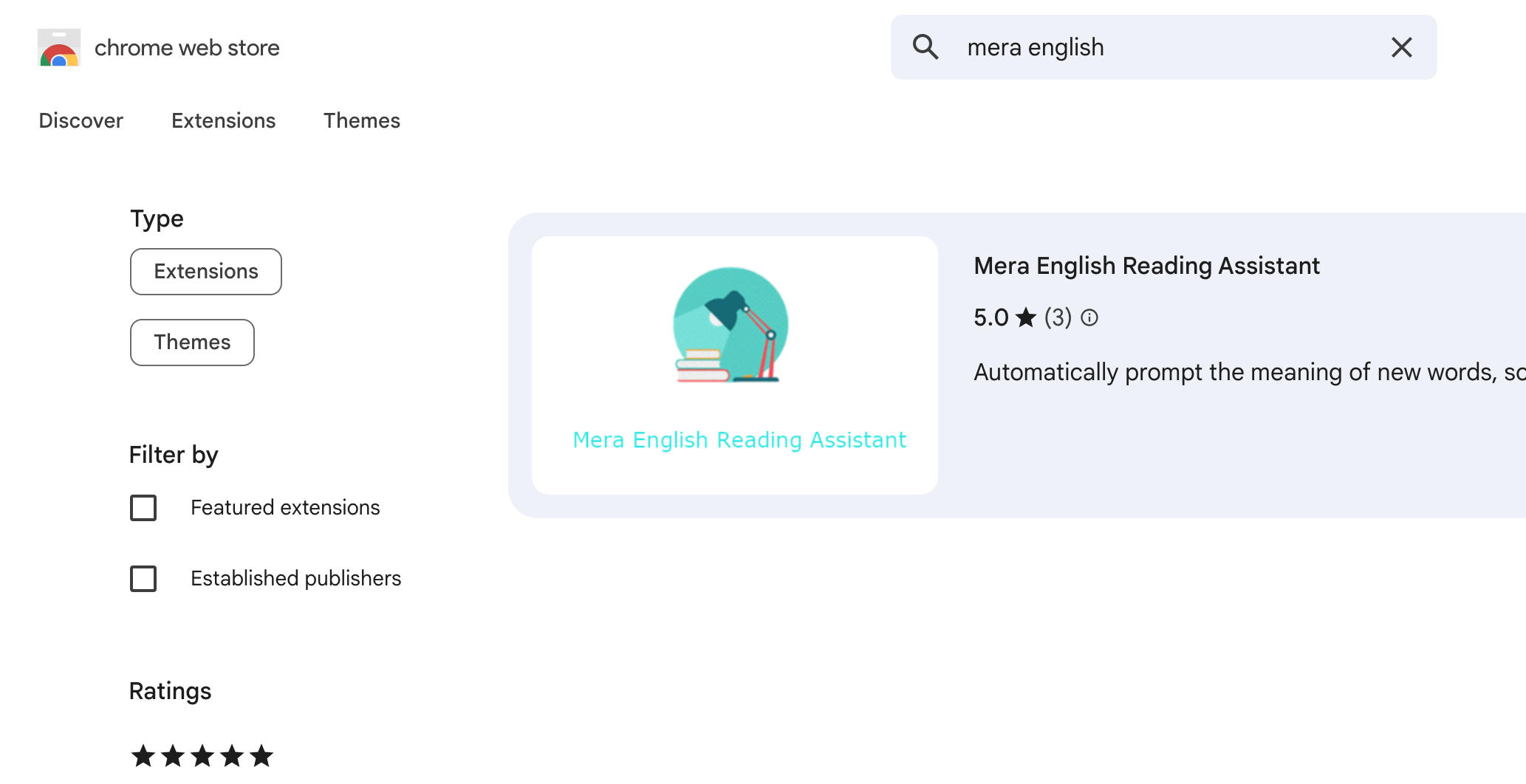Image resolution: width=1526 pixels, height=784 pixels.
Task: Open the Discover tab
Action: point(81,120)
